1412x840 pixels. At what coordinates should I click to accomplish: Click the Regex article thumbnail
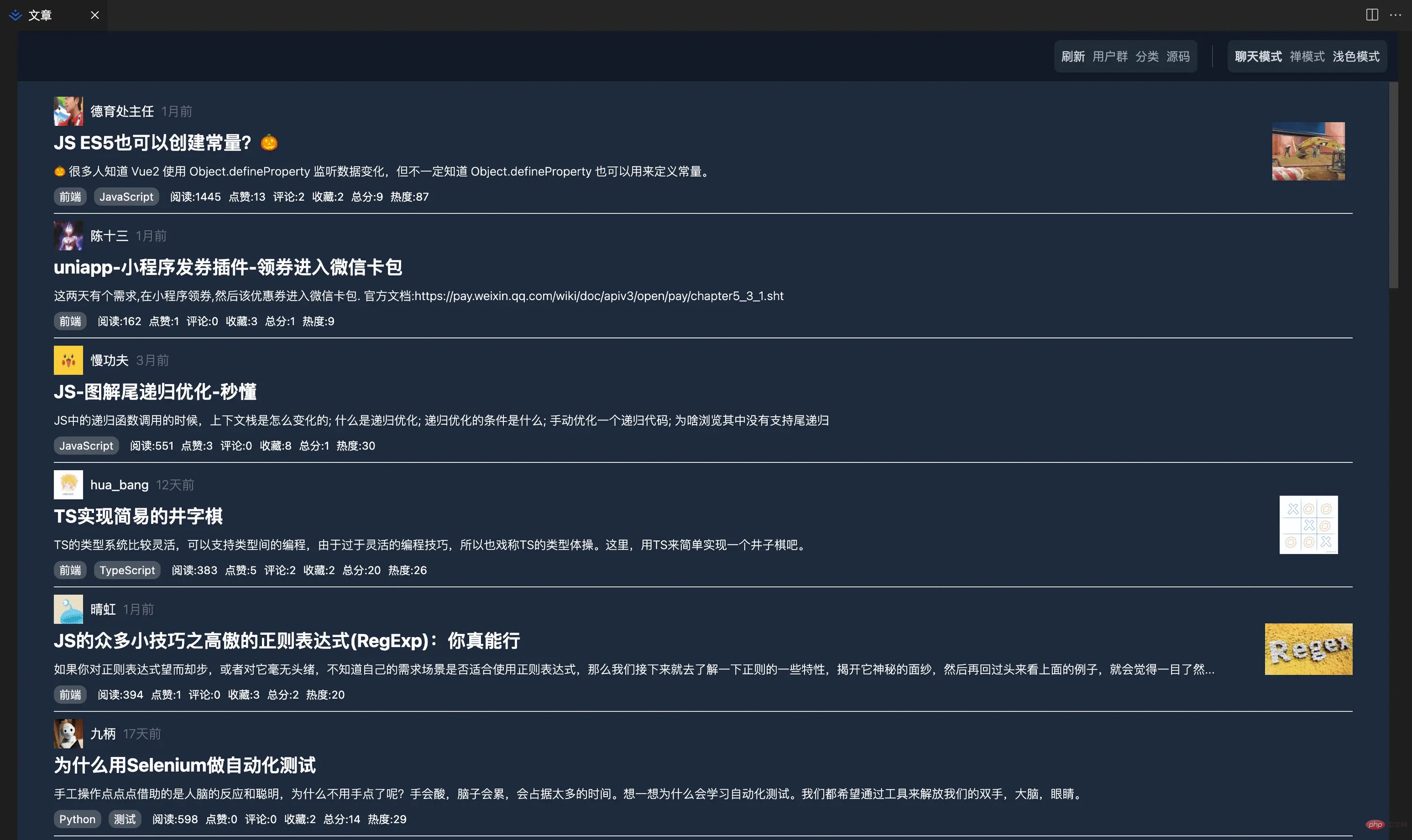coord(1308,649)
